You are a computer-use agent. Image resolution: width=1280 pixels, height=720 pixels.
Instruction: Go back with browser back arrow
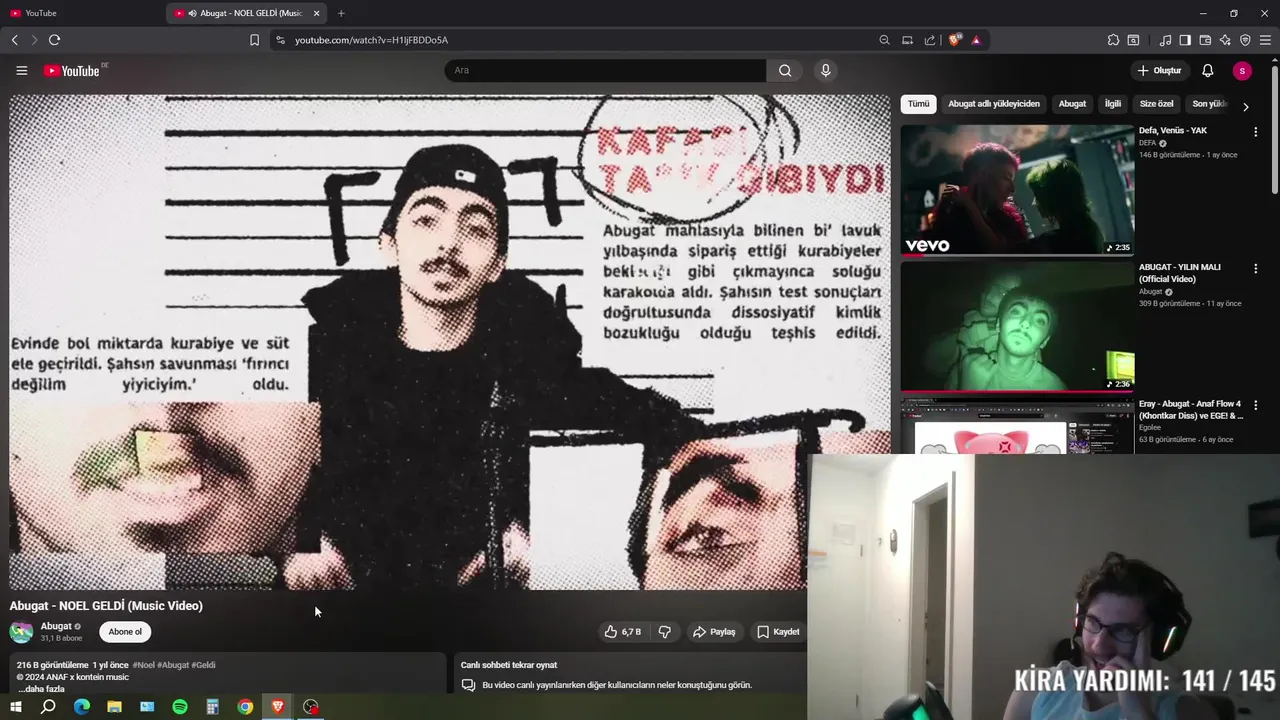pyautogui.click(x=14, y=40)
